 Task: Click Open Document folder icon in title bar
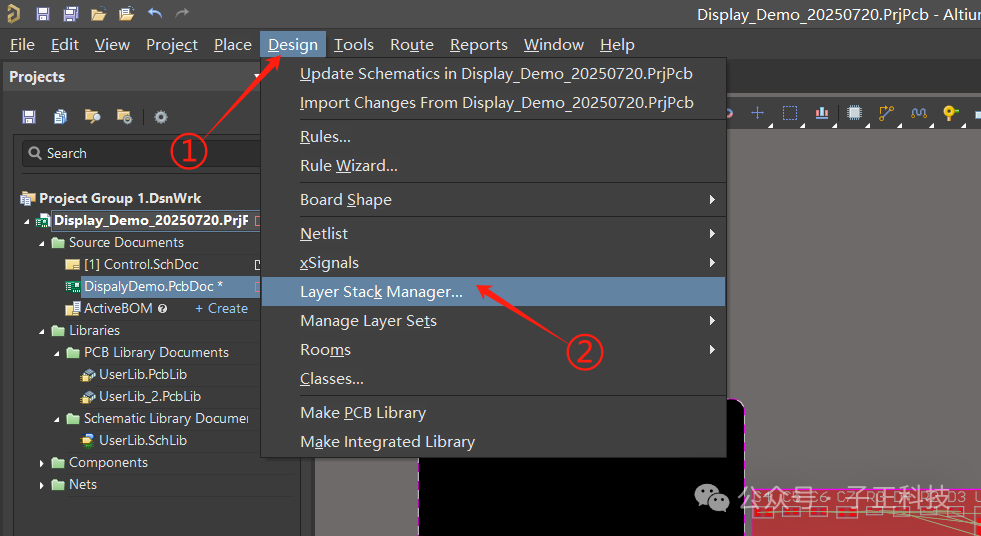pos(98,13)
